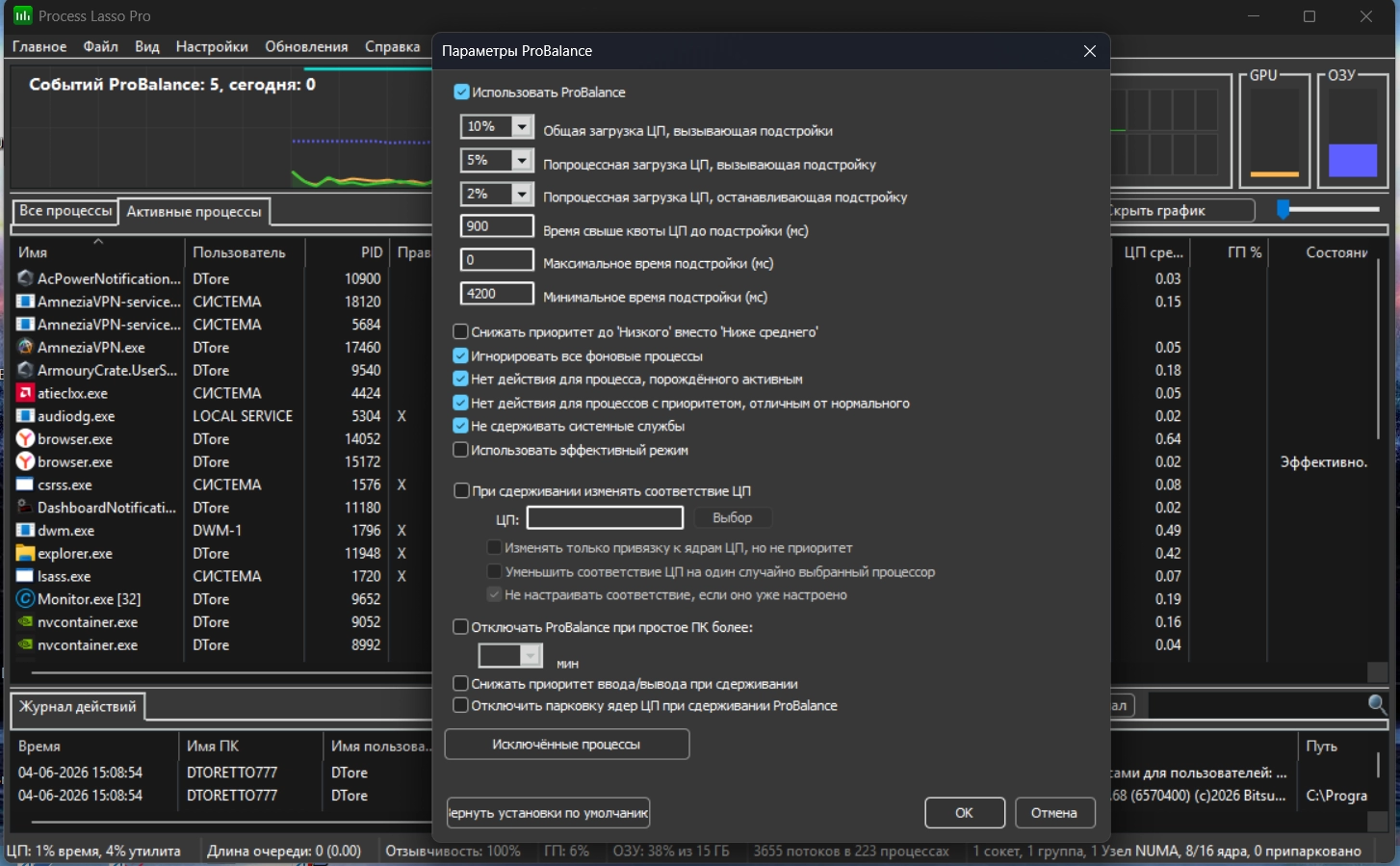Uncheck 'Игнорировать все фоновые процессы'

(x=461, y=356)
